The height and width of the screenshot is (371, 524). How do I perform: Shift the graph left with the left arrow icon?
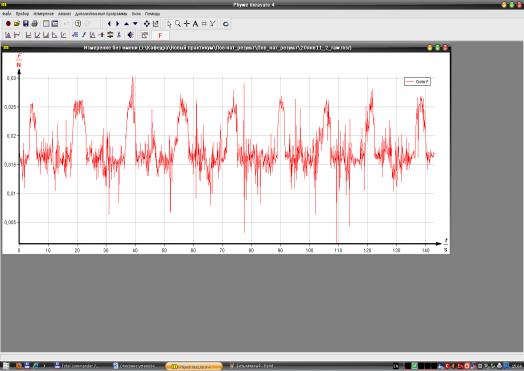coord(109,24)
